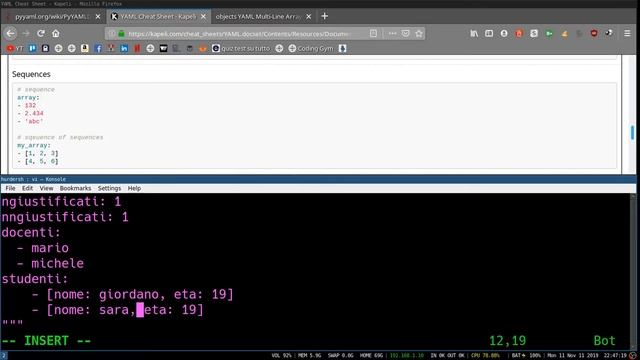Click the '- michele' line in vi
The image size is (640, 360).
(50, 264)
